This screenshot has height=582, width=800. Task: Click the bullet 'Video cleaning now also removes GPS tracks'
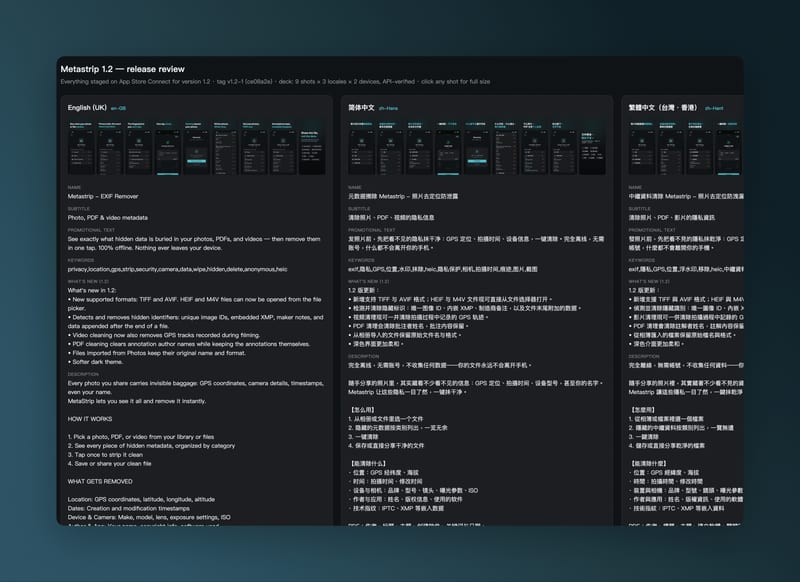(x=164, y=335)
